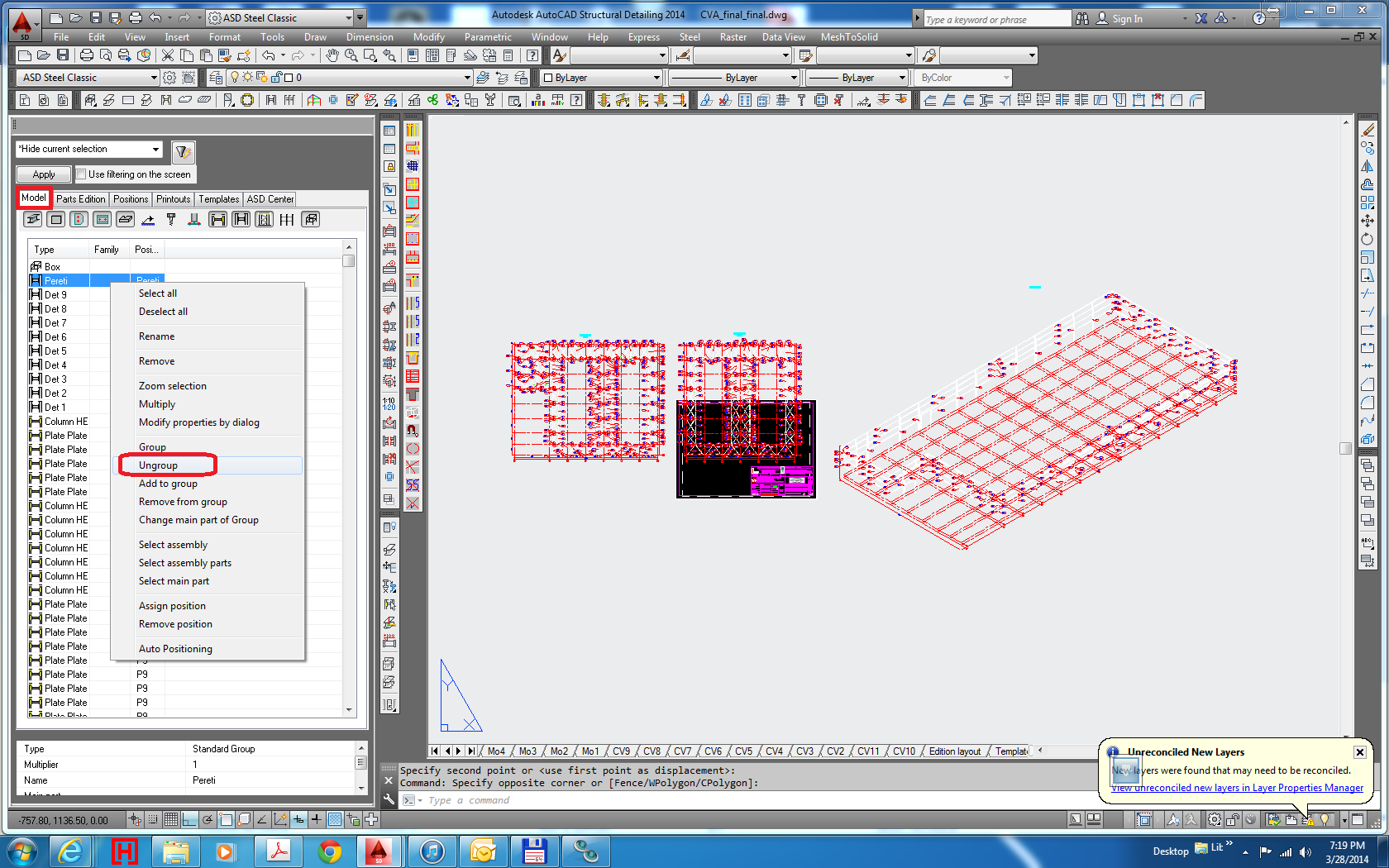Image resolution: width=1389 pixels, height=868 pixels.
Task: Open the Windows Start menu
Action: point(21,851)
